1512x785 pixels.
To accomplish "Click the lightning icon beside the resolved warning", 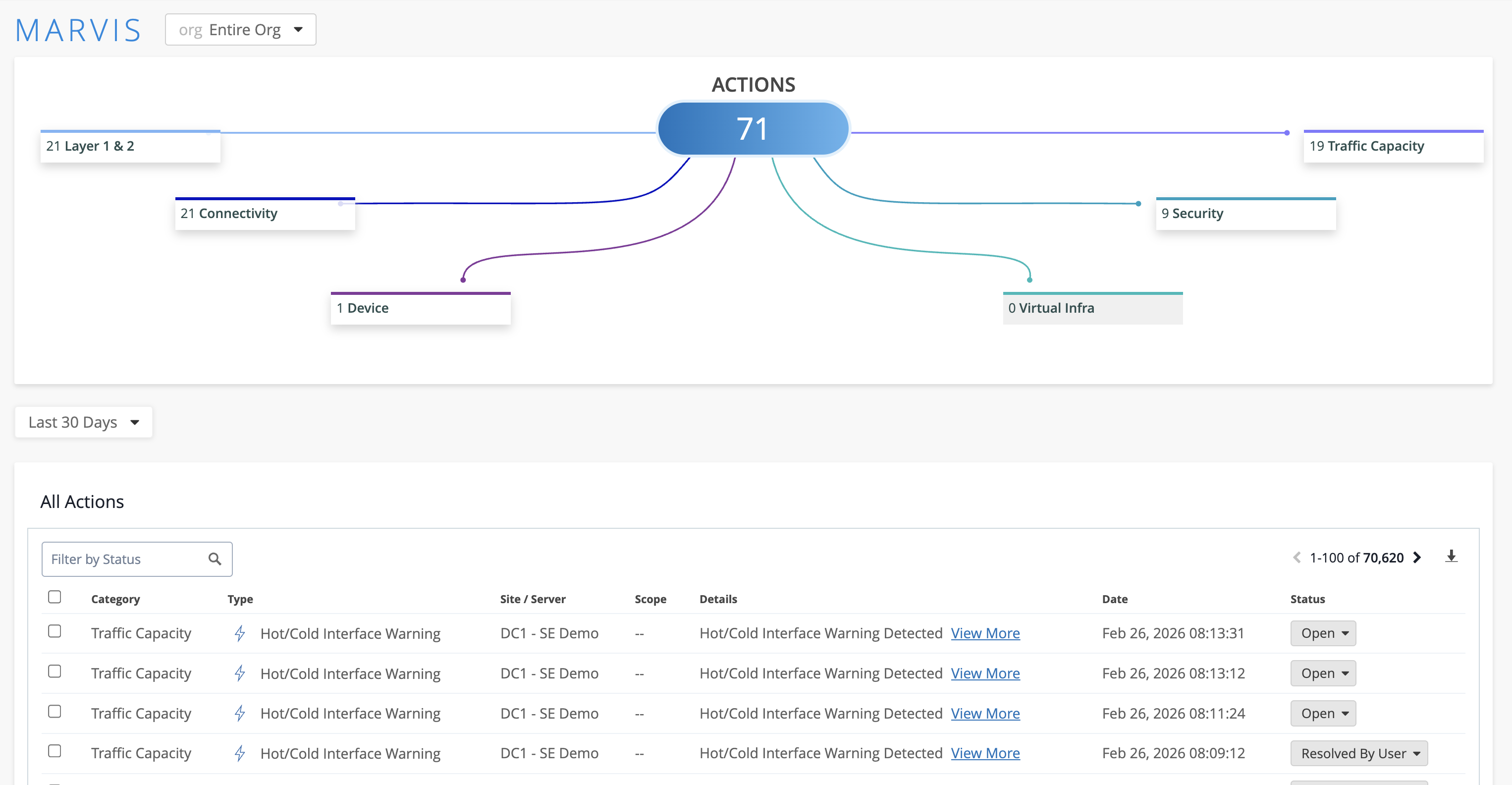I will point(239,753).
